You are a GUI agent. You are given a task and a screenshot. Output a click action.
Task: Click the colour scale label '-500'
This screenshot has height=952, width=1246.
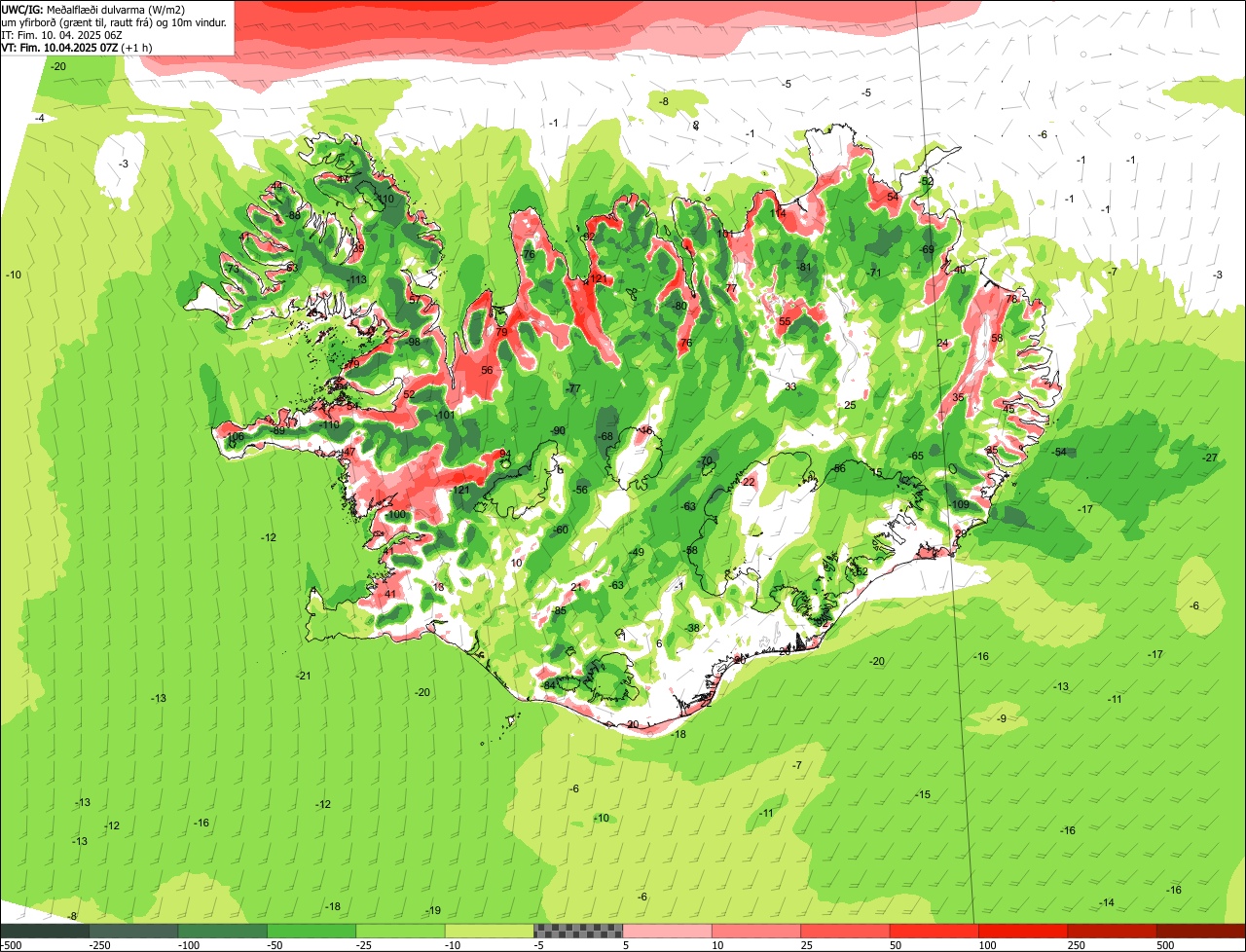10,945
